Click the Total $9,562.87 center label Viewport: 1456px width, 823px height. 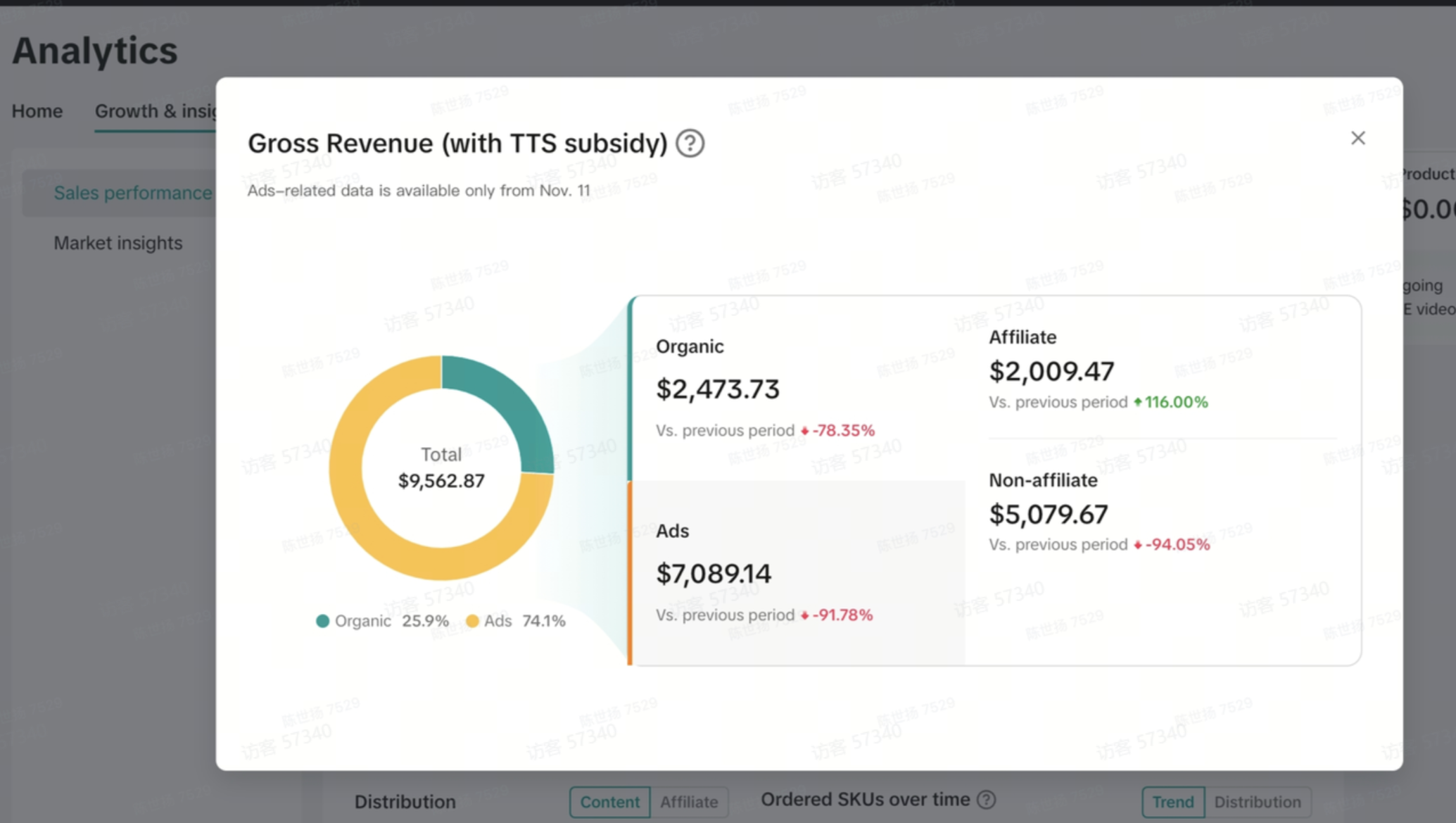point(441,468)
